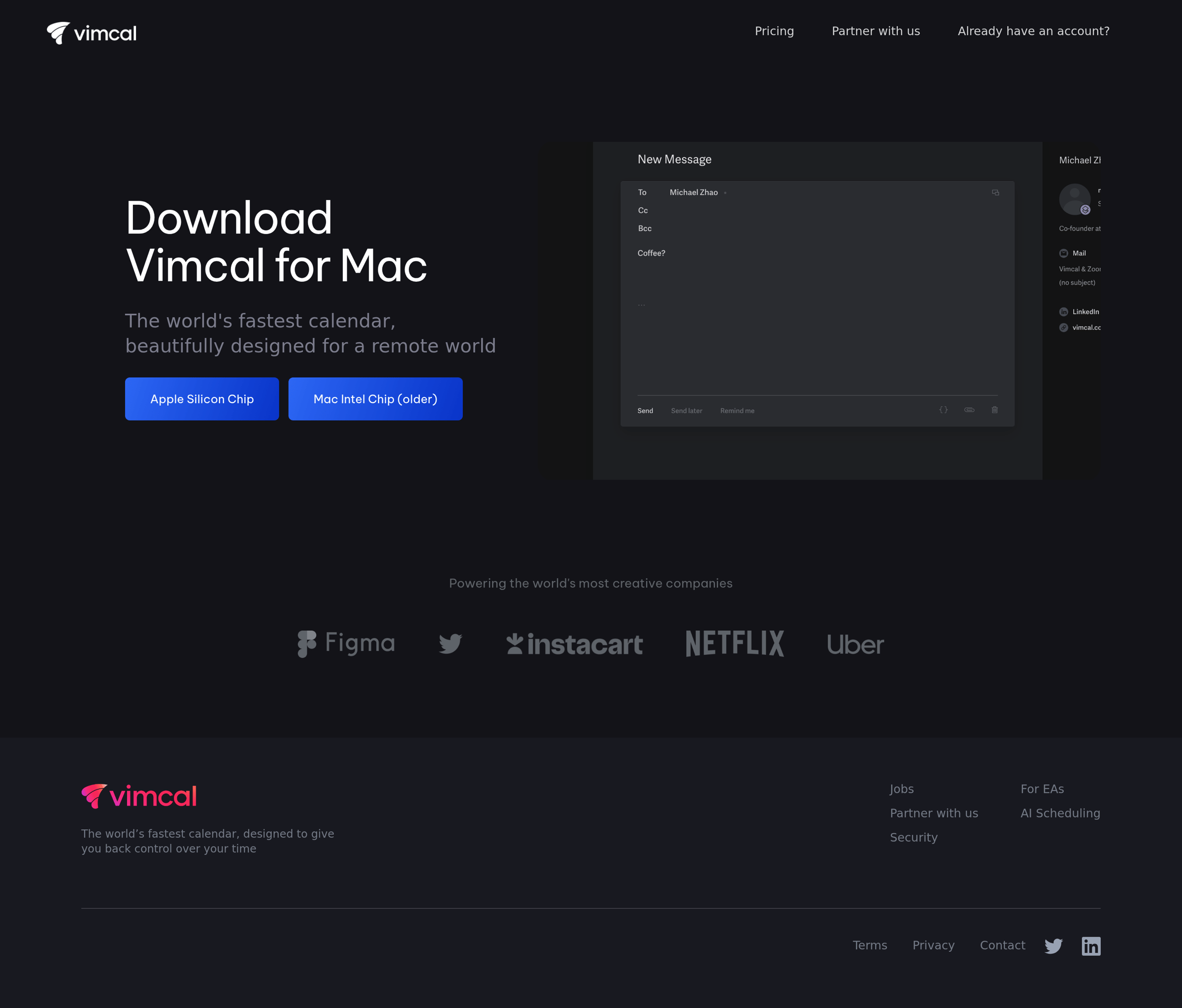Click the To field with Michael Zhao
The image size is (1182, 1008).
pos(817,192)
